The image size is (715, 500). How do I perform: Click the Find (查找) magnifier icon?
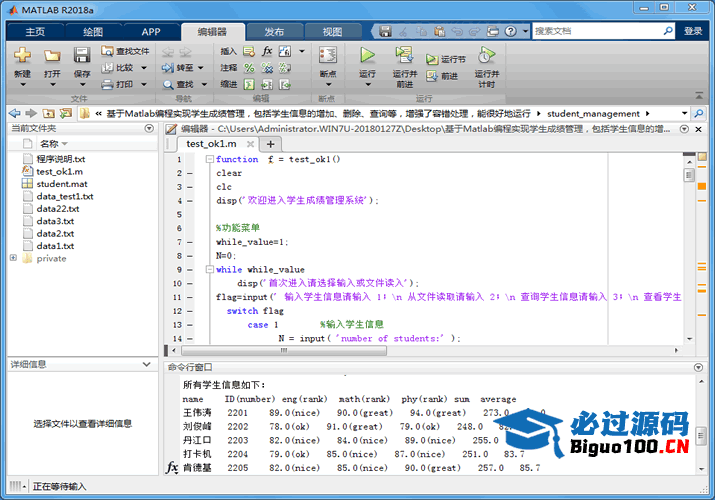pos(168,84)
